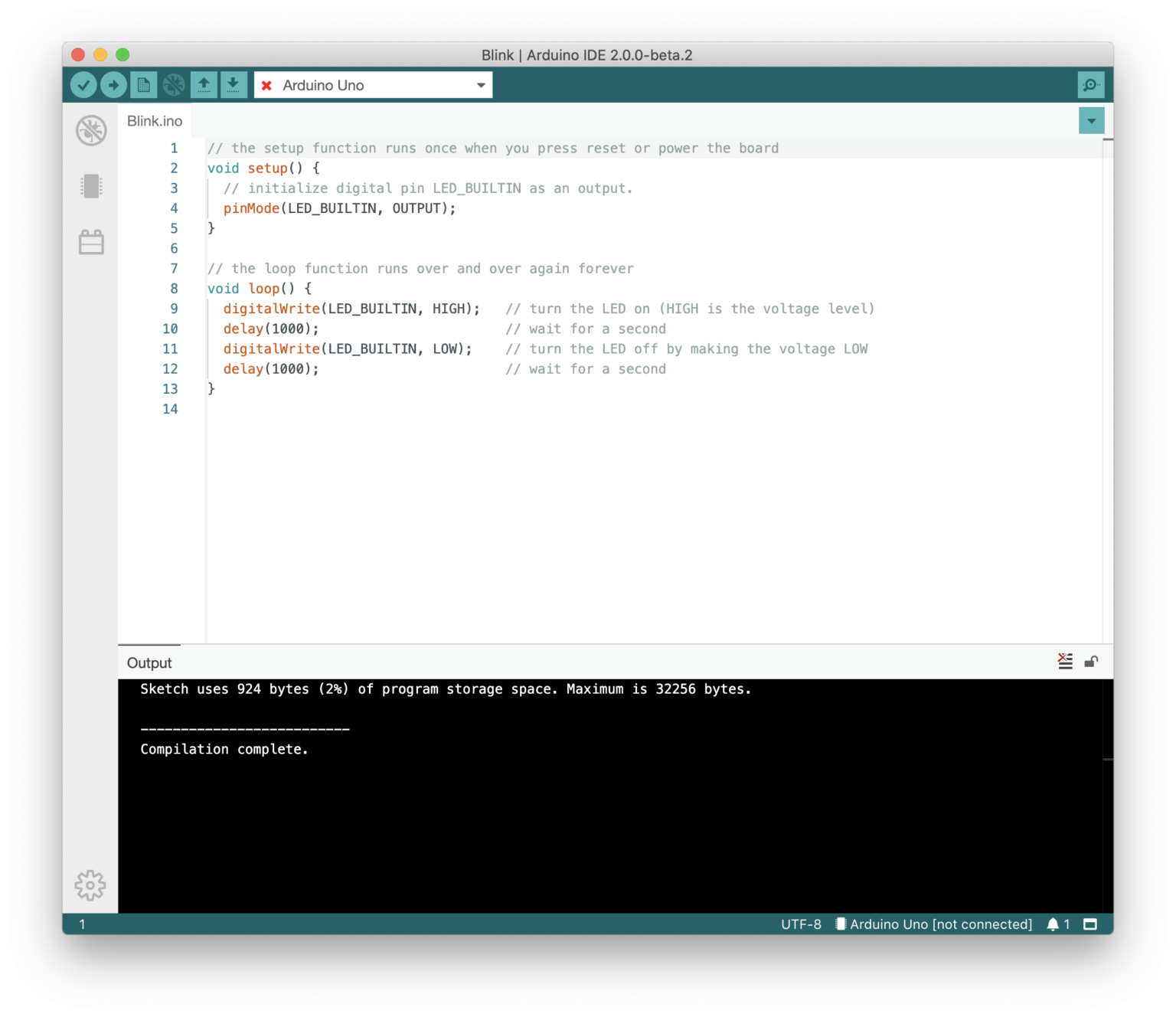Switch to the Output tab
This screenshot has height=1017, width=1176.
click(149, 662)
